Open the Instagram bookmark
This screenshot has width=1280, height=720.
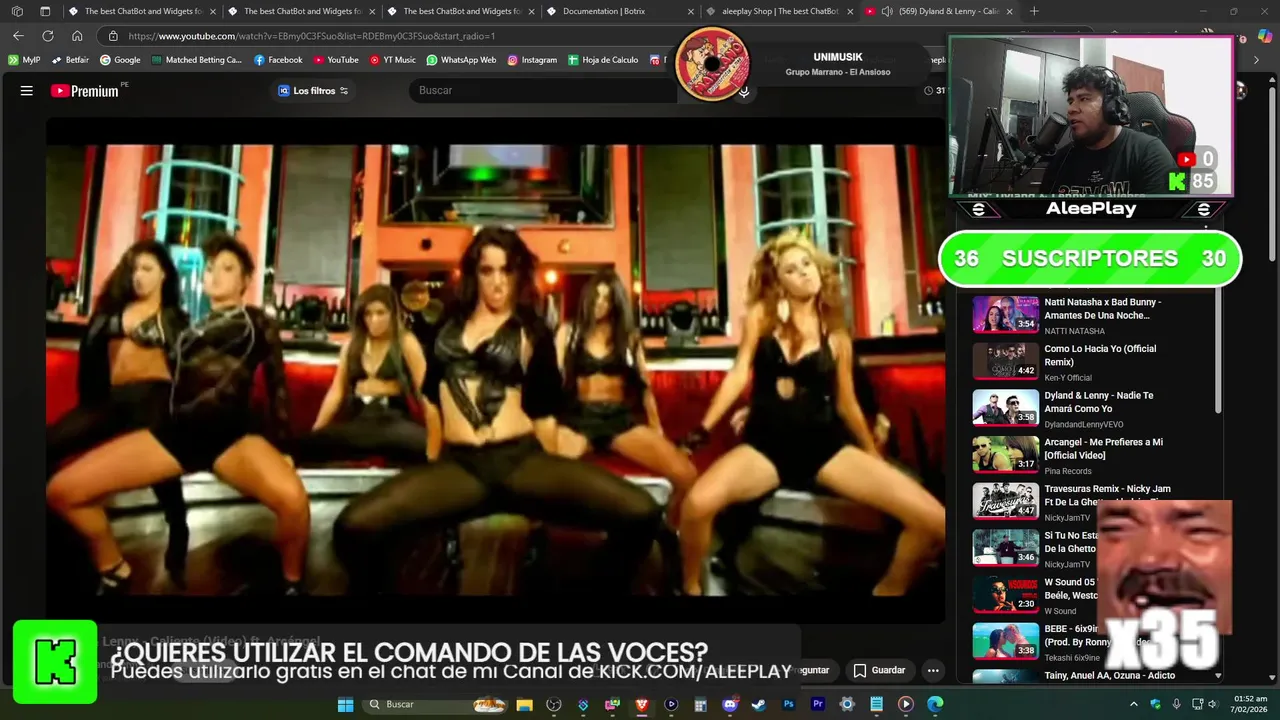point(532,60)
